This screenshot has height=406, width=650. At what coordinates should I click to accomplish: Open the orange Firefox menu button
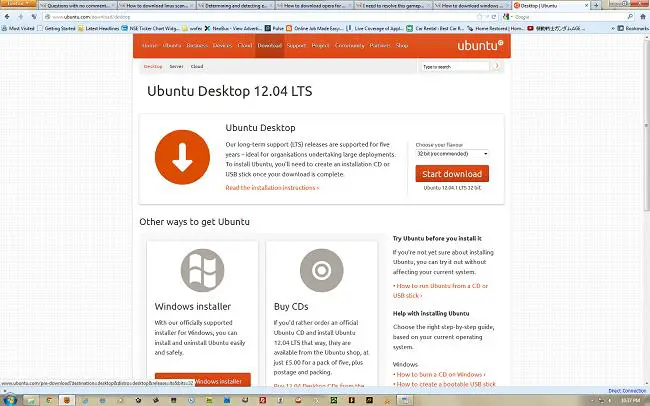18,3
